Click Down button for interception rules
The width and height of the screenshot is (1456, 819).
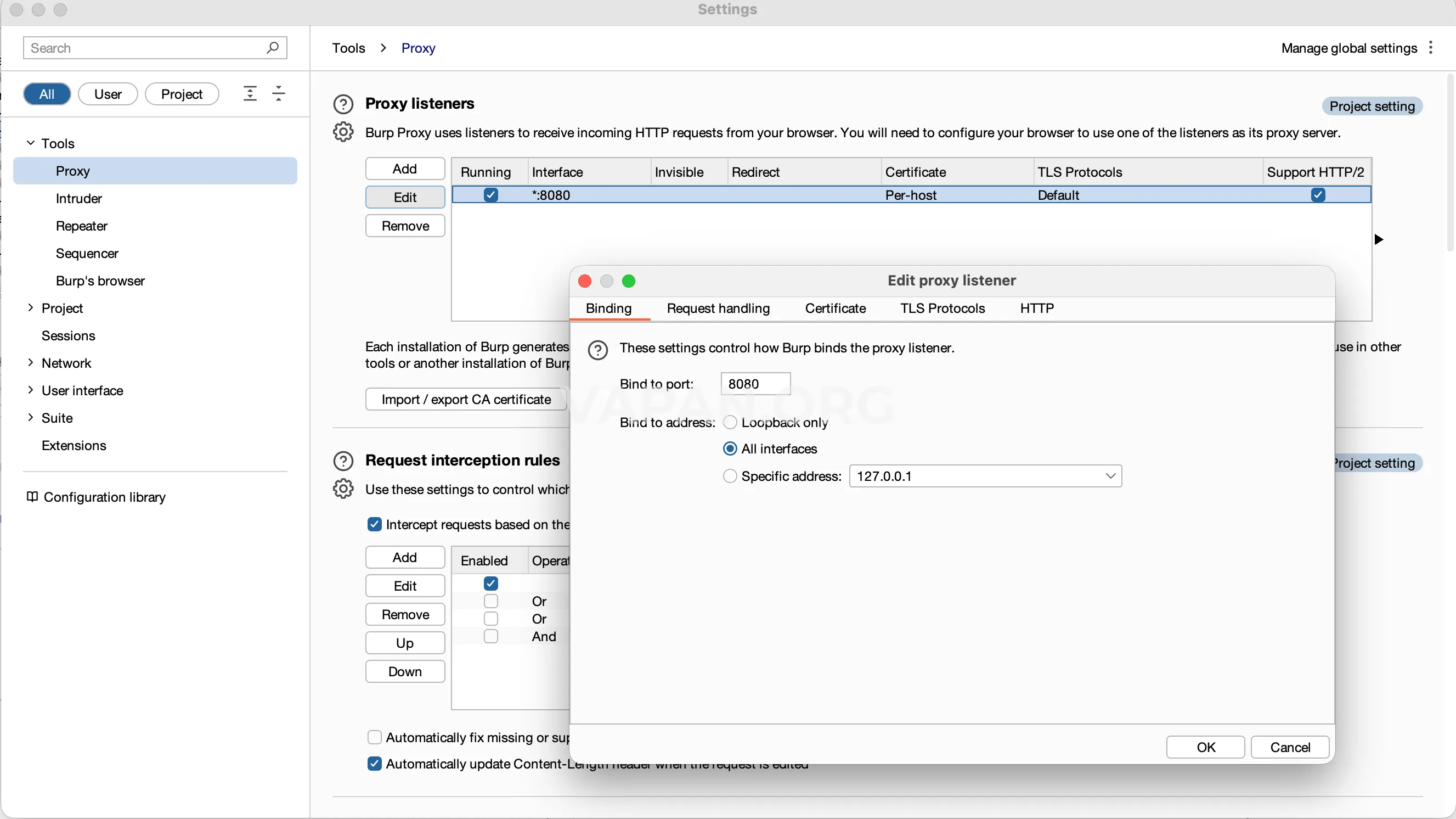pyautogui.click(x=405, y=671)
